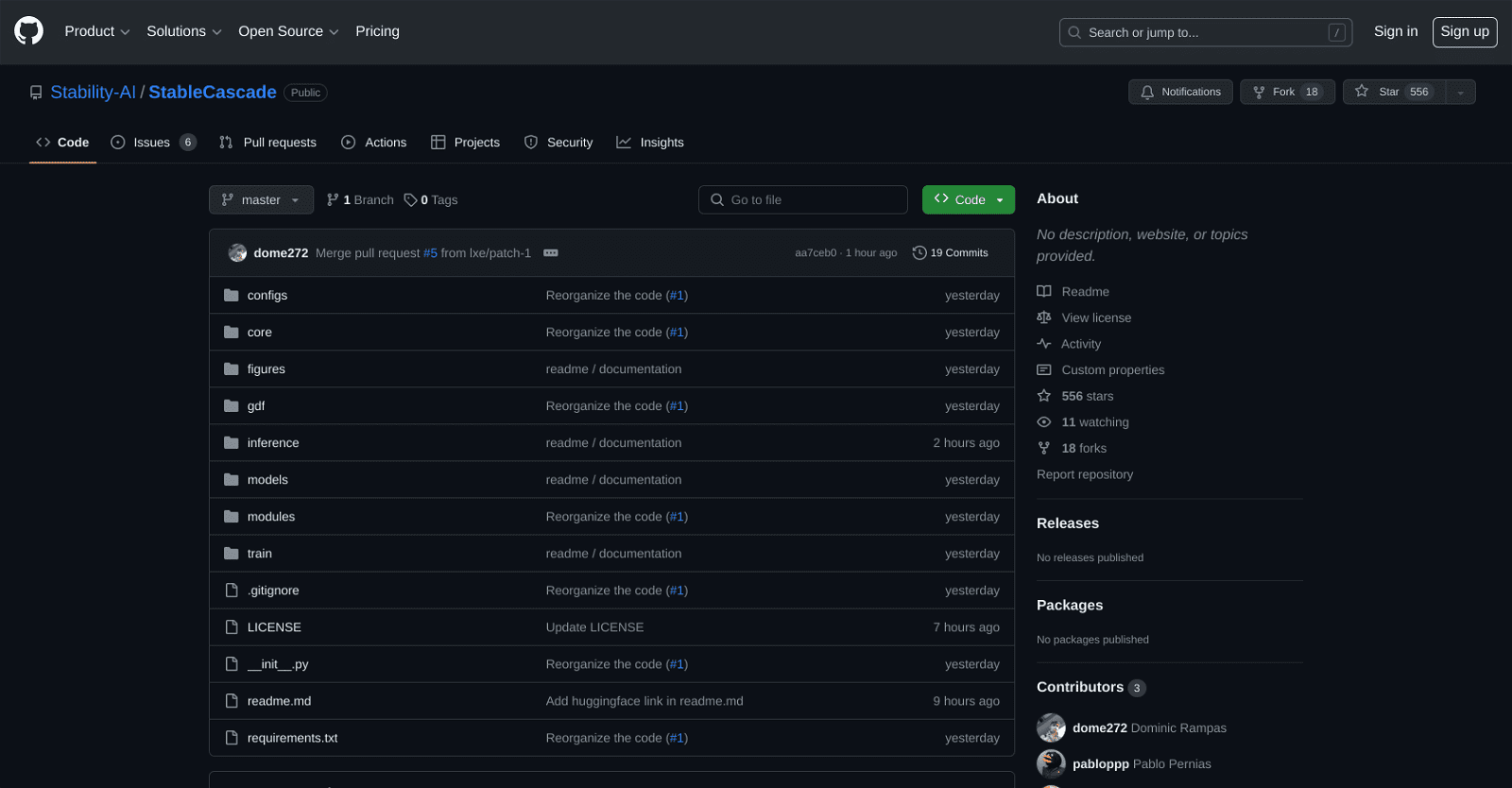1512x788 pixels.
Task: Click dome272 contributor avatar
Action: pos(1051,728)
